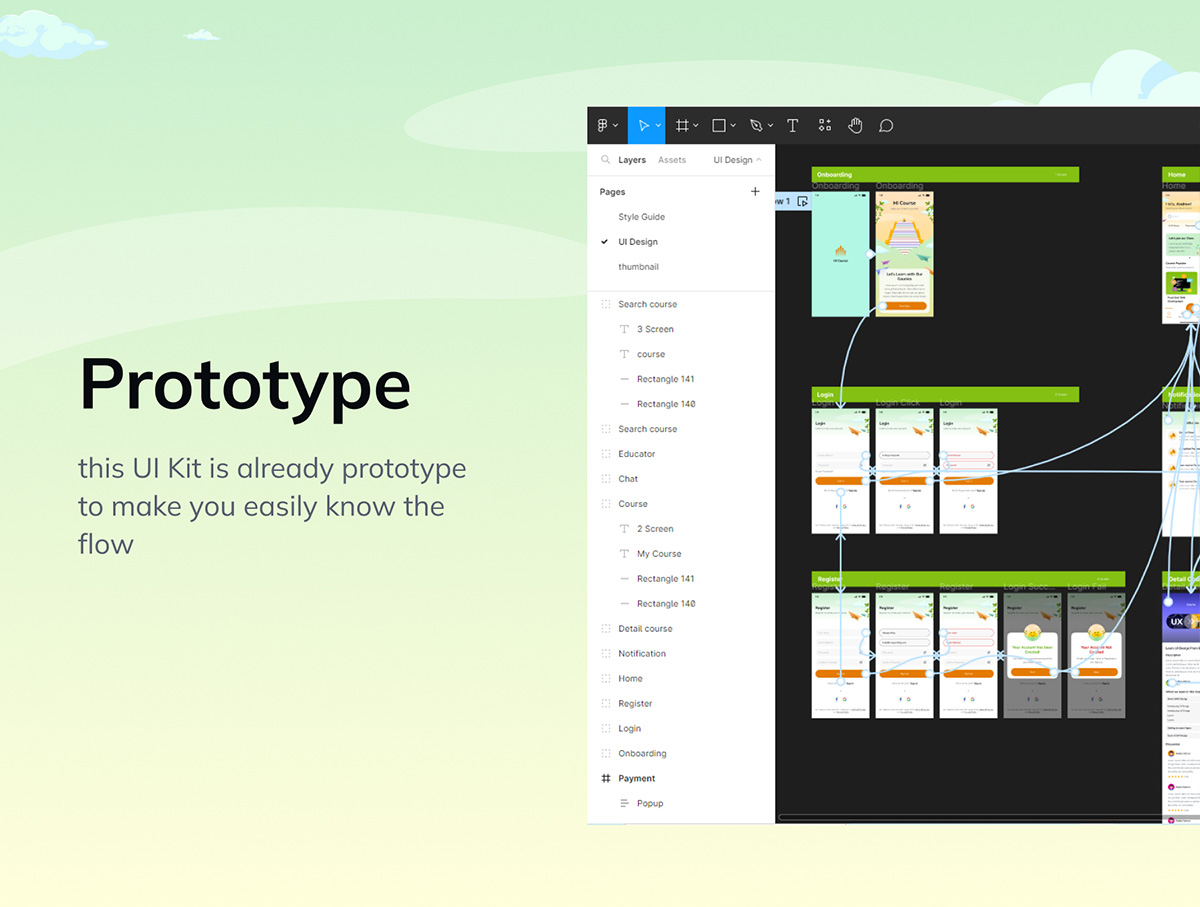Activate the Hand tool
Screen dimensions: 1200x907
(x=855, y=126)
